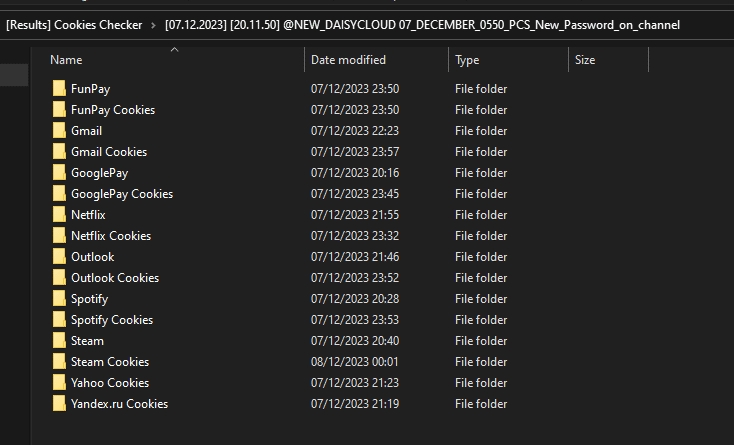Select the Spotify Cookies folder name
This screenshot has height=445, width=734.
112,320
